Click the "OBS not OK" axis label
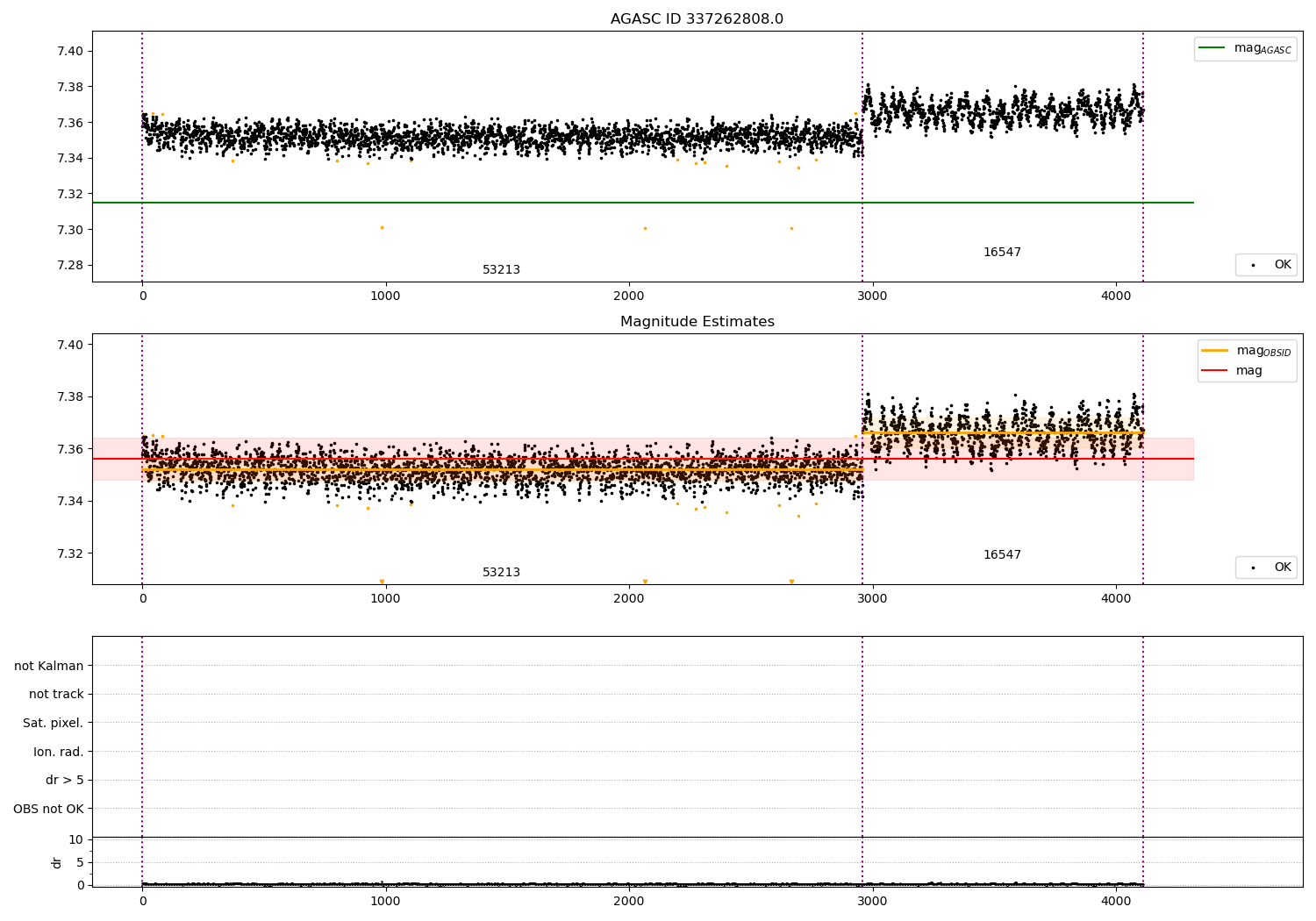The width and height of the screenshot is (1316, 921). (48, 809)
